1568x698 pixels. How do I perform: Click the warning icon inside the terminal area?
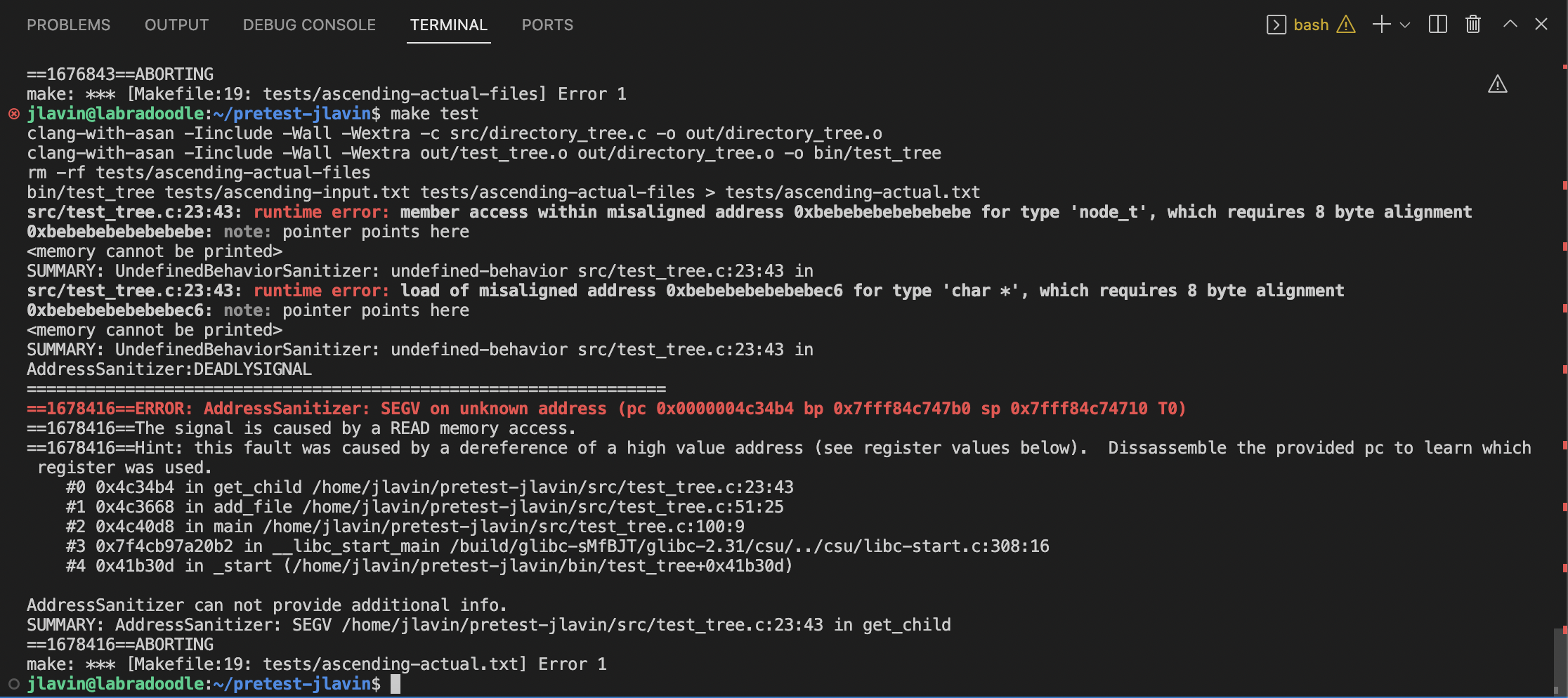[1498, 85]
